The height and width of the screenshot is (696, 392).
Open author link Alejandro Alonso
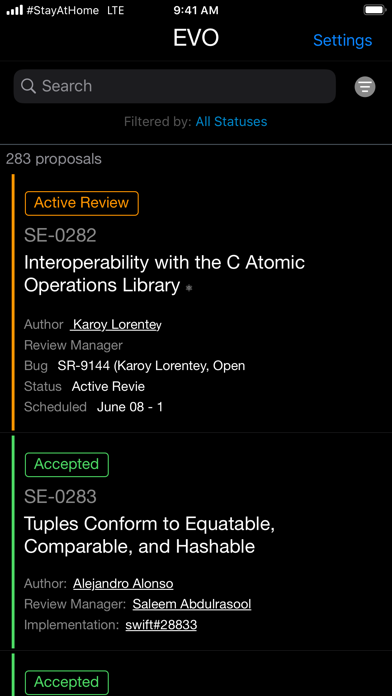click(123, 584)
